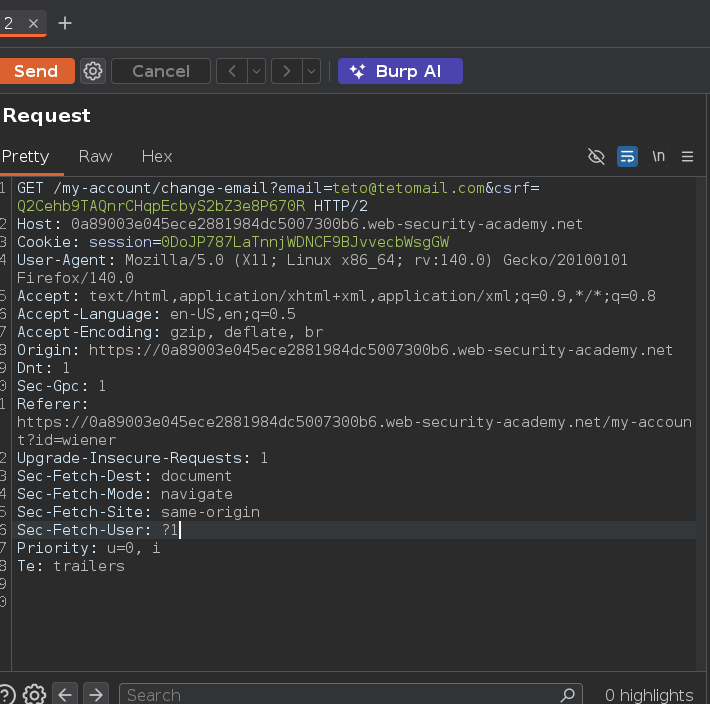Image resolution: width=710 pixels, height=704 pixels.
Task: Click Sec-Fetch-Dest: document line
Action: click(124, 476)
